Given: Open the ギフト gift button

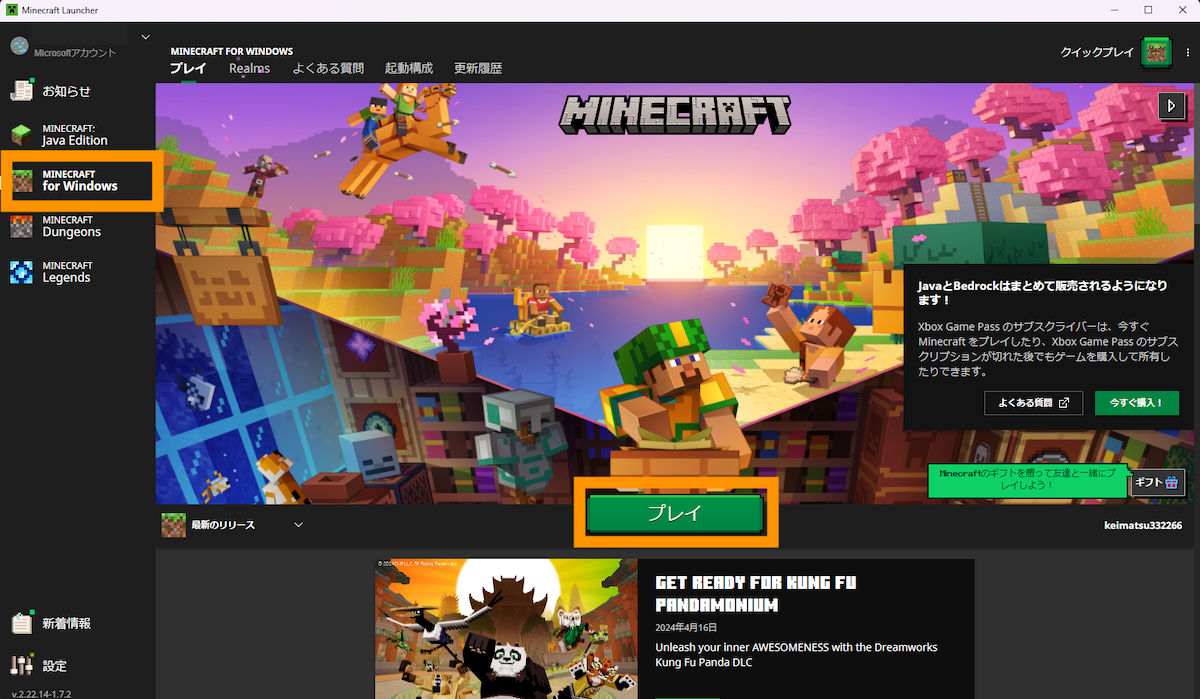Looking at the screenshot, I should point(1157,482).
